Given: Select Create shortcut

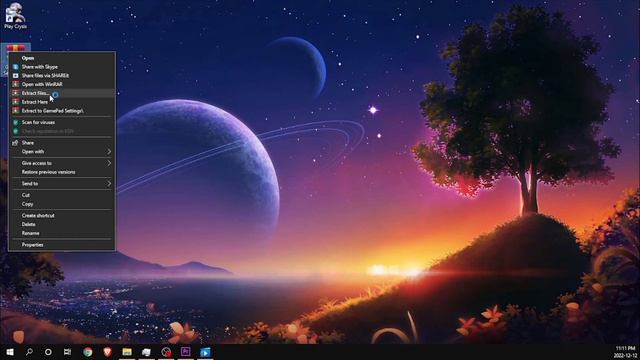Looking at the screenshot, I should pos(62,216).
